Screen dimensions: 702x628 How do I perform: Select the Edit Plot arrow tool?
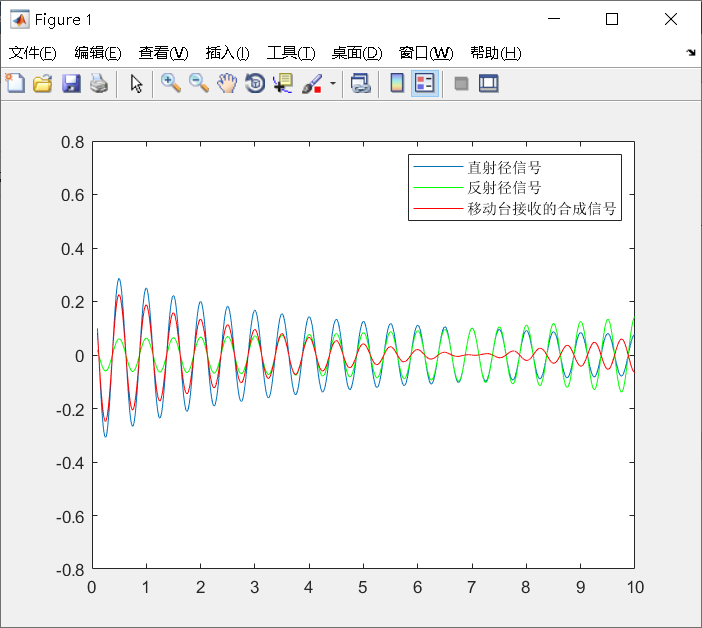136,84
